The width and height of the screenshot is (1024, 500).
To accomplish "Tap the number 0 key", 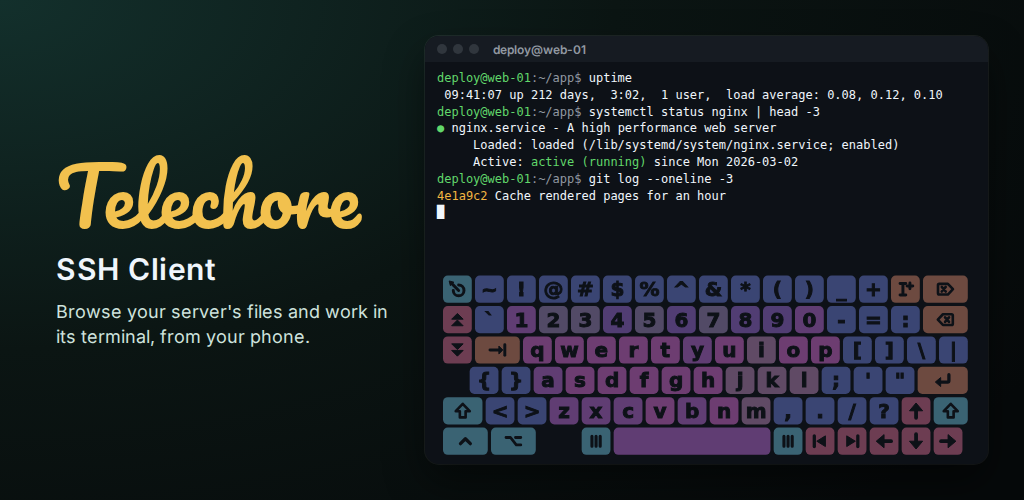I will point(809,320).
